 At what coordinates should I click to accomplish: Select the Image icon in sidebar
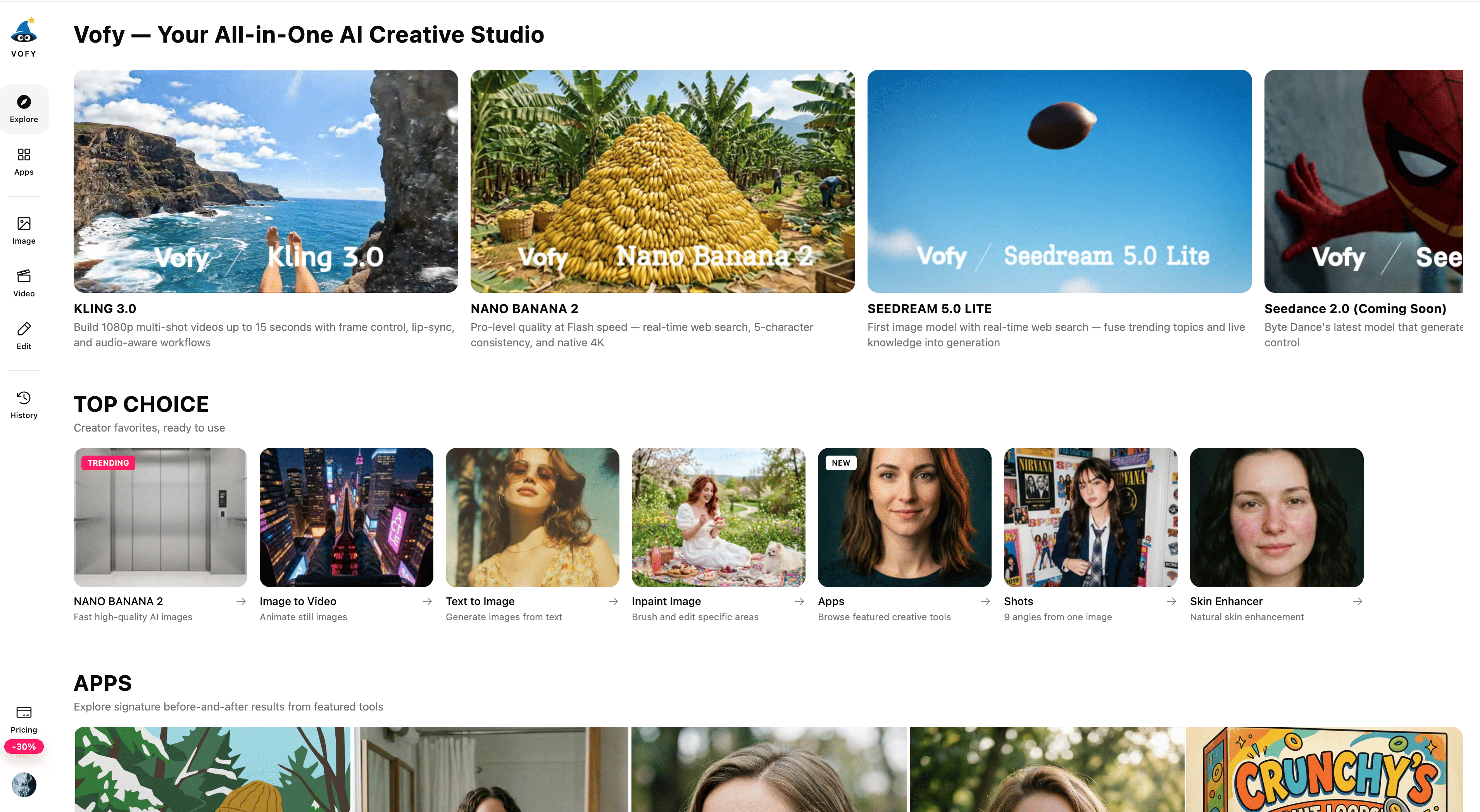click(24, 224)
